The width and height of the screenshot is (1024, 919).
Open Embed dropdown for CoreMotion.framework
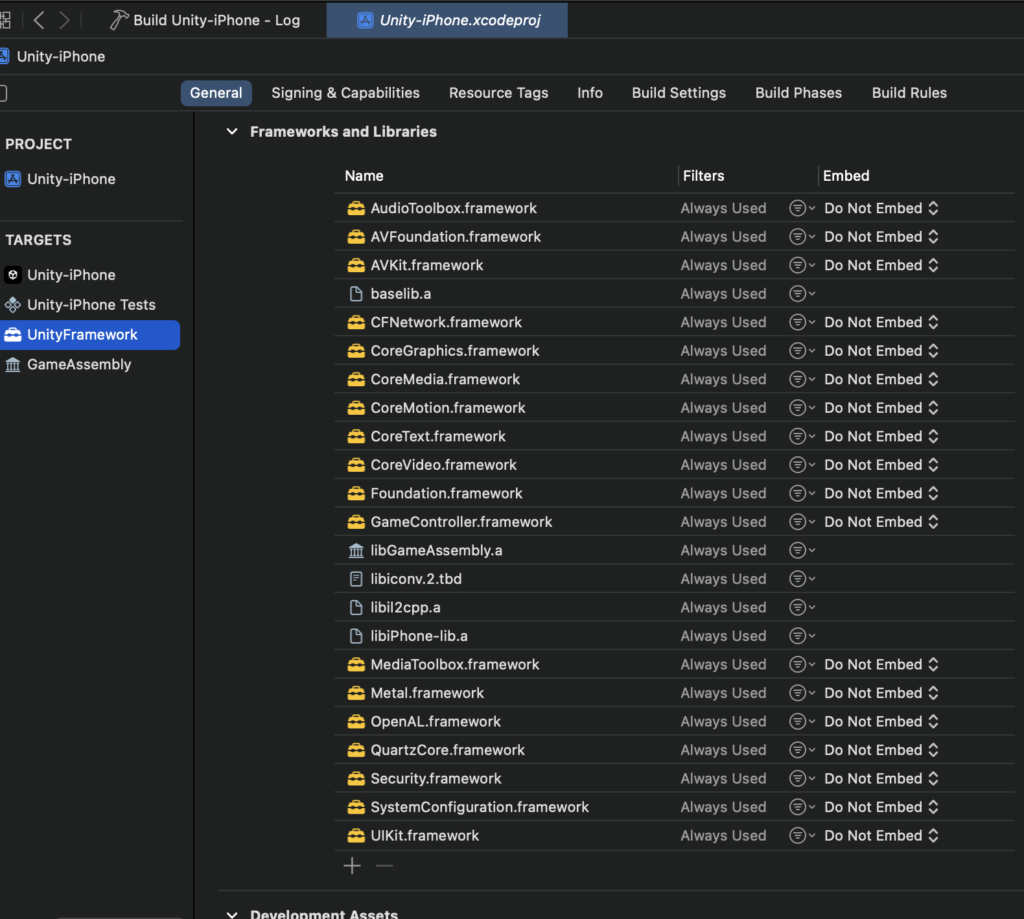881,408
